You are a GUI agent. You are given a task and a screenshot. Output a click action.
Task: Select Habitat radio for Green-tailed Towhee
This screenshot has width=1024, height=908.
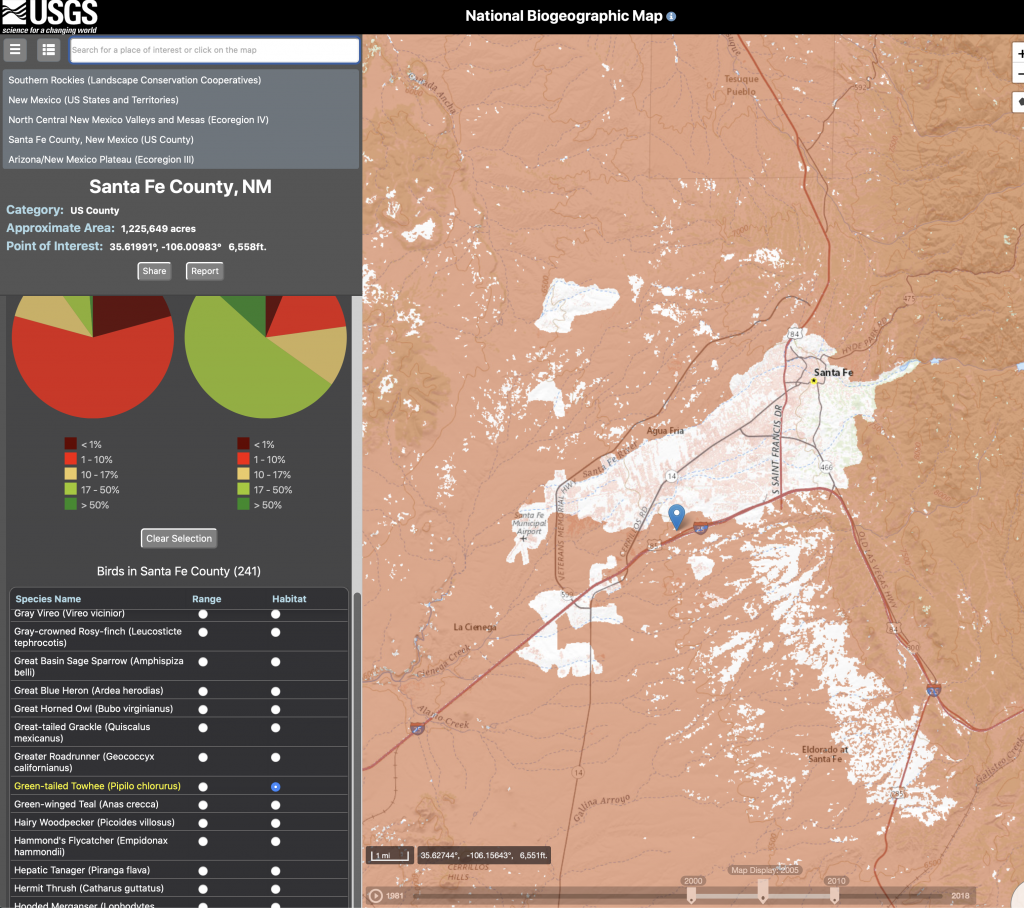tap(275, 787)
